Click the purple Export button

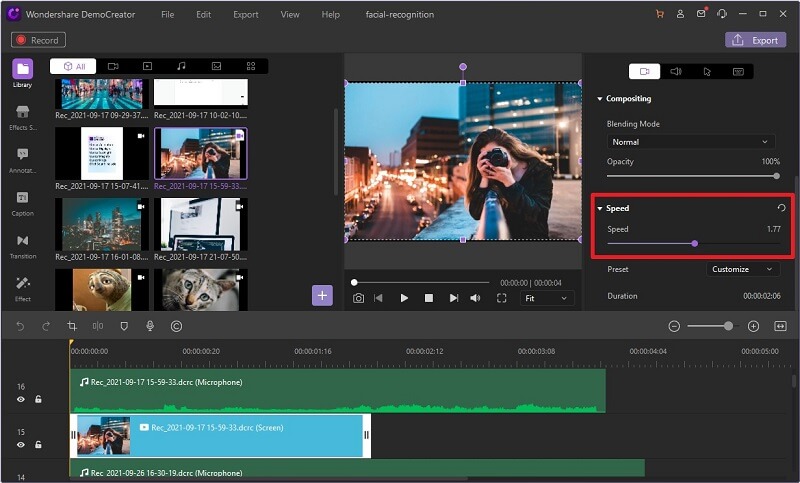[x=755, y=40]
